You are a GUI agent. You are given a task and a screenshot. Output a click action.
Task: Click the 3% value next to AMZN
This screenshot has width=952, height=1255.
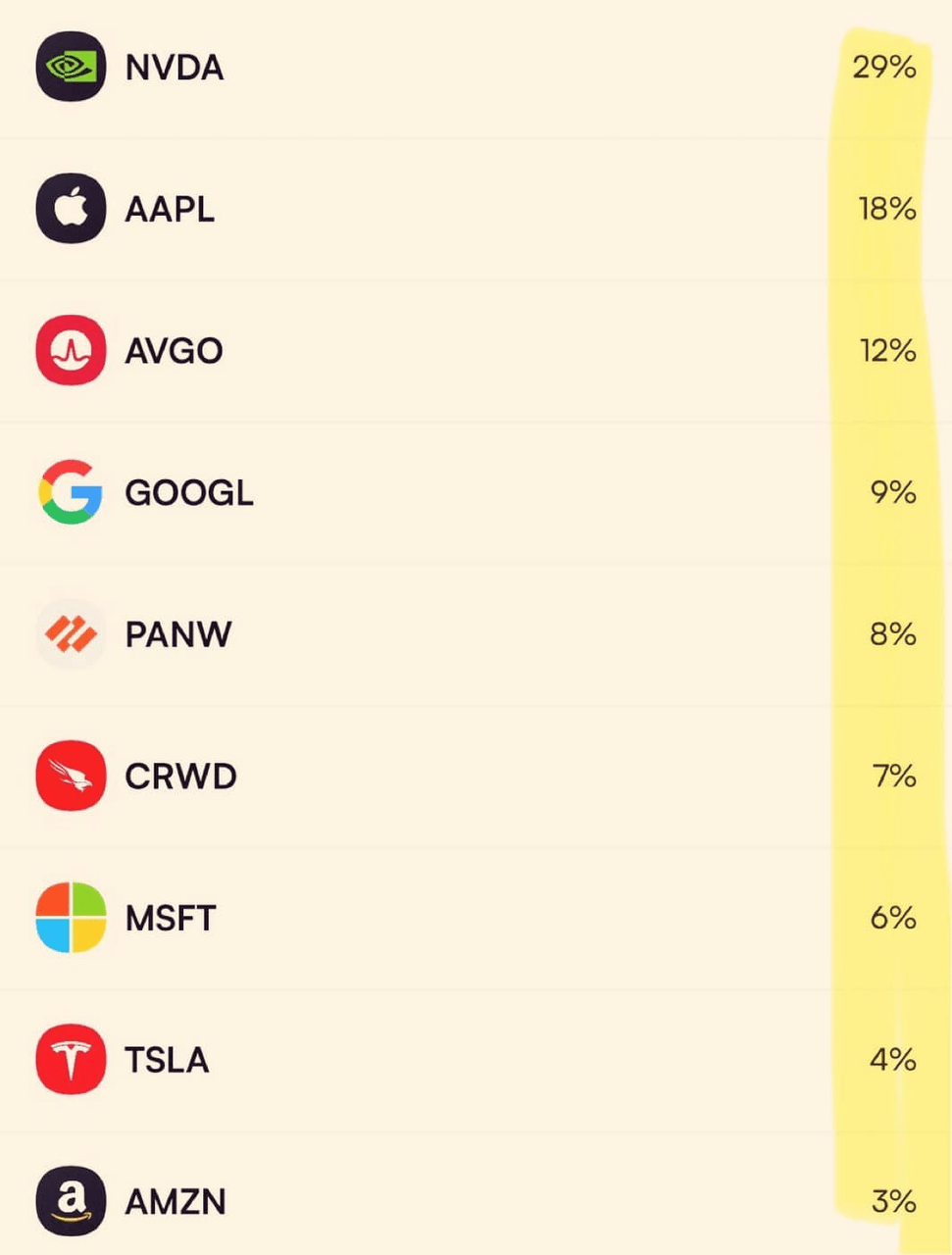point(894,1201)
